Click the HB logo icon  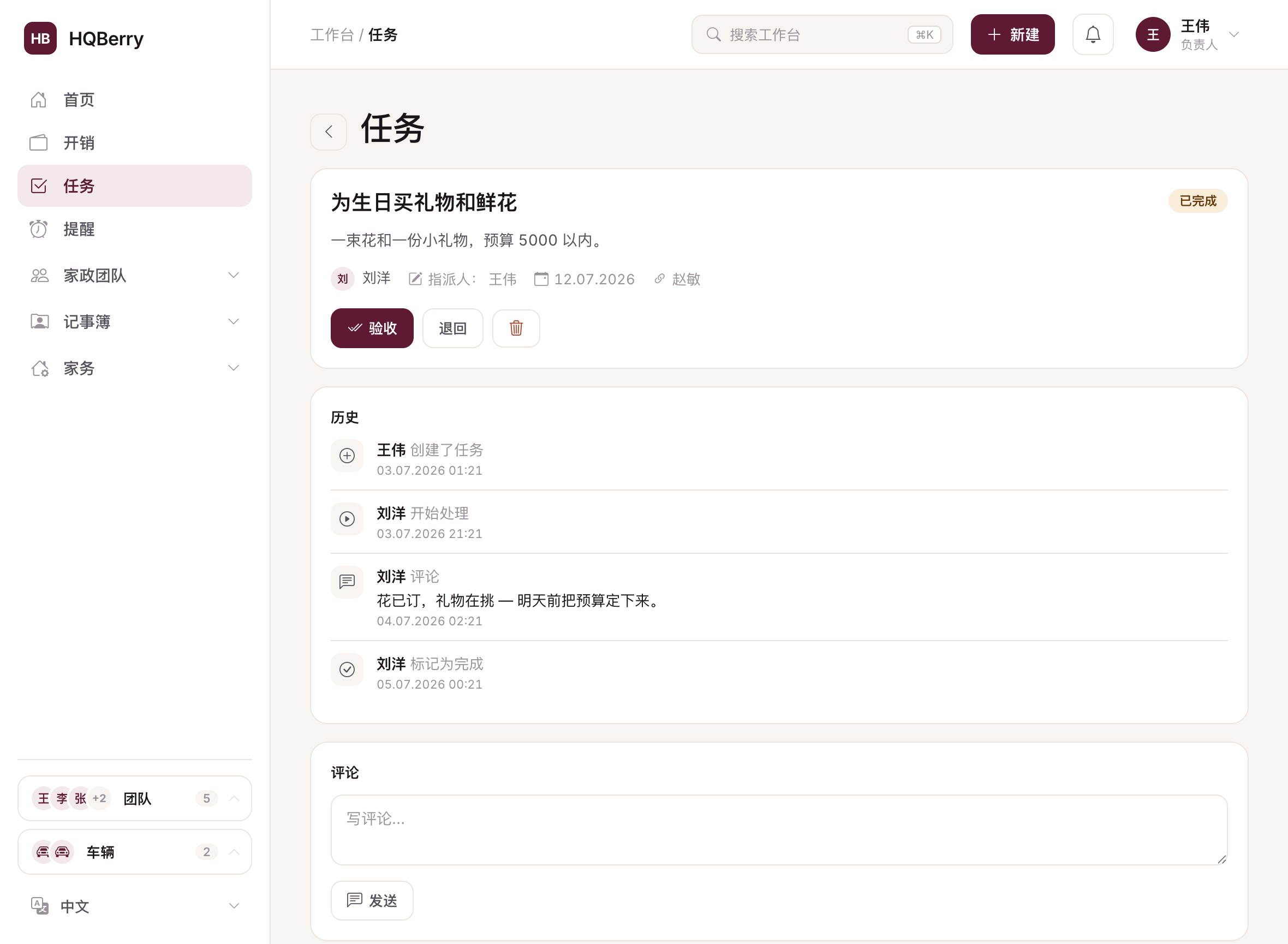click(x=40, y=38)
